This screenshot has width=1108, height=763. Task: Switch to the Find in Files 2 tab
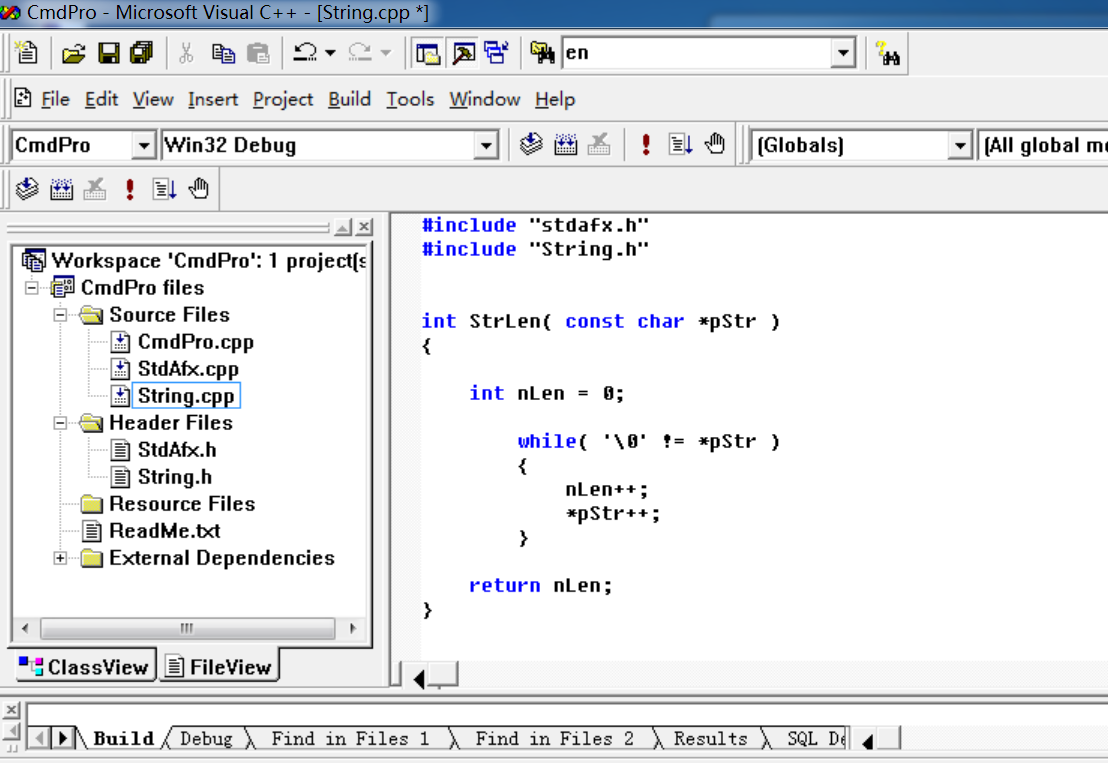click(x=554, y=739)
